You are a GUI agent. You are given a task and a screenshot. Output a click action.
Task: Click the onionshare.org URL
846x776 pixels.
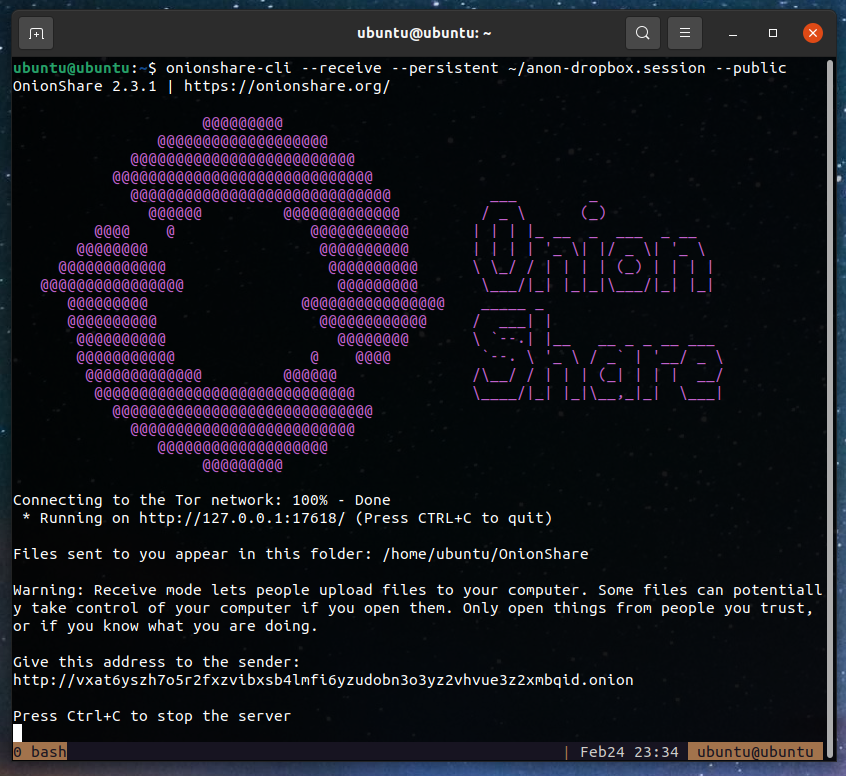coord(287,86)
